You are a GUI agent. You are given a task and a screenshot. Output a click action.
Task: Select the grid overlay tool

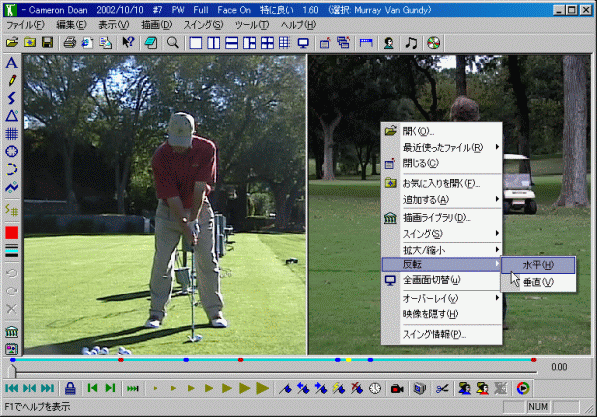pos(11,134)
